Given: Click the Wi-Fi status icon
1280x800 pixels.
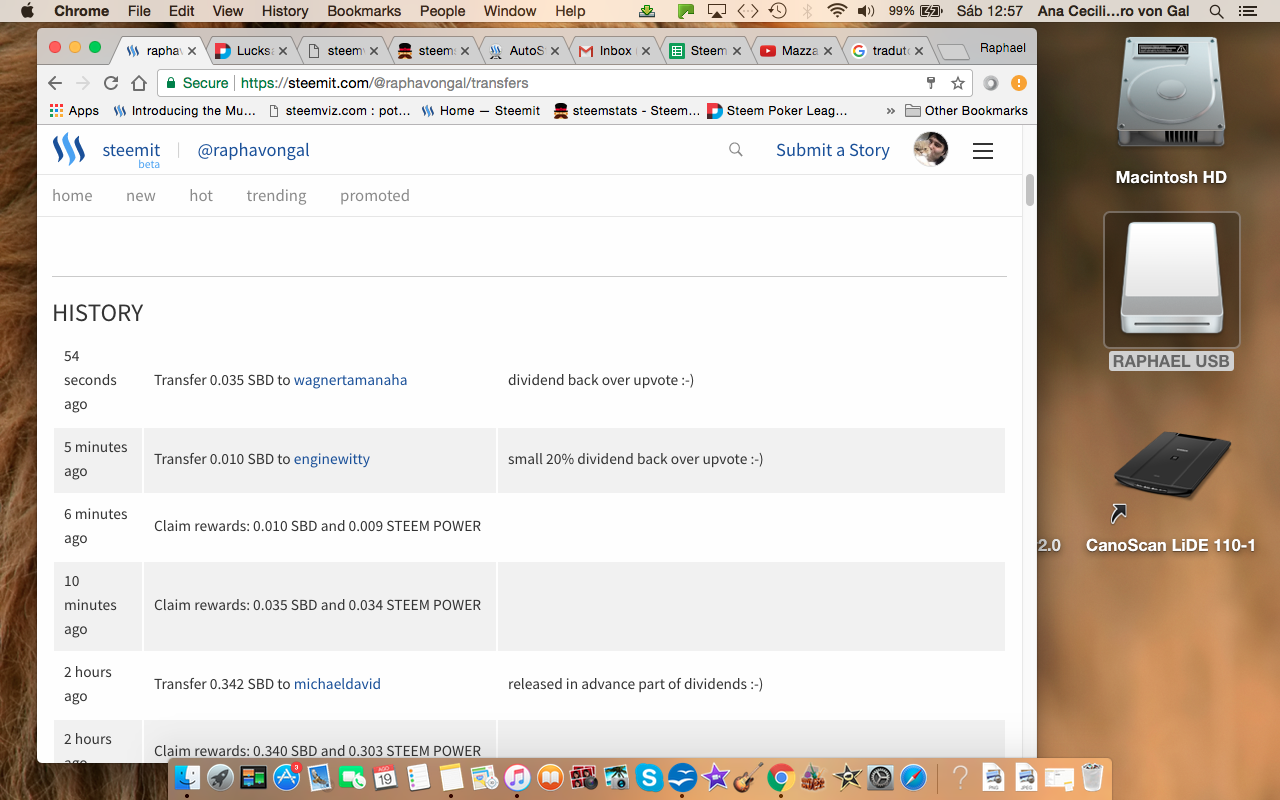Looking at the screenshot, I should click(x=837, y=11).
